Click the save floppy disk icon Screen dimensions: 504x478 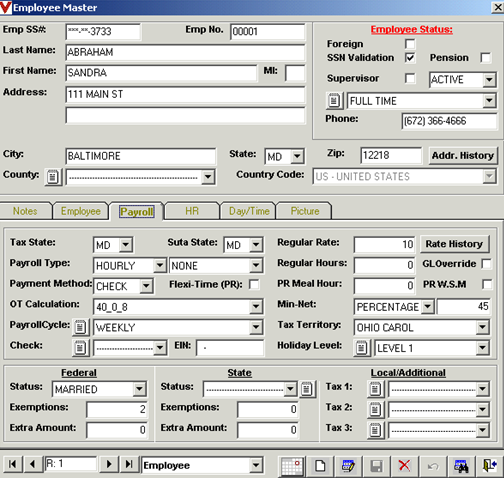pyautogui.click(x=376, y=466)
